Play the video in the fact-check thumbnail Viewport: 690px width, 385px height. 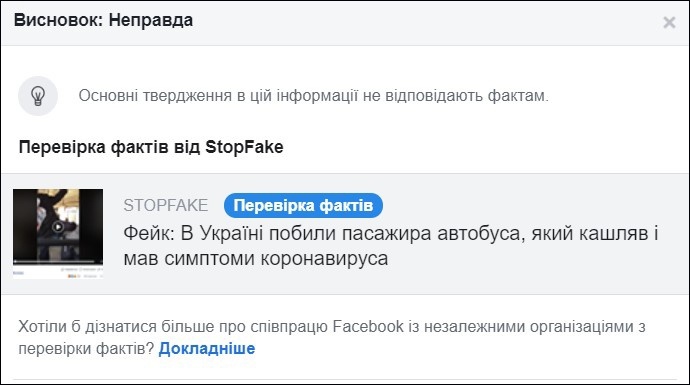tap(58, 227)
